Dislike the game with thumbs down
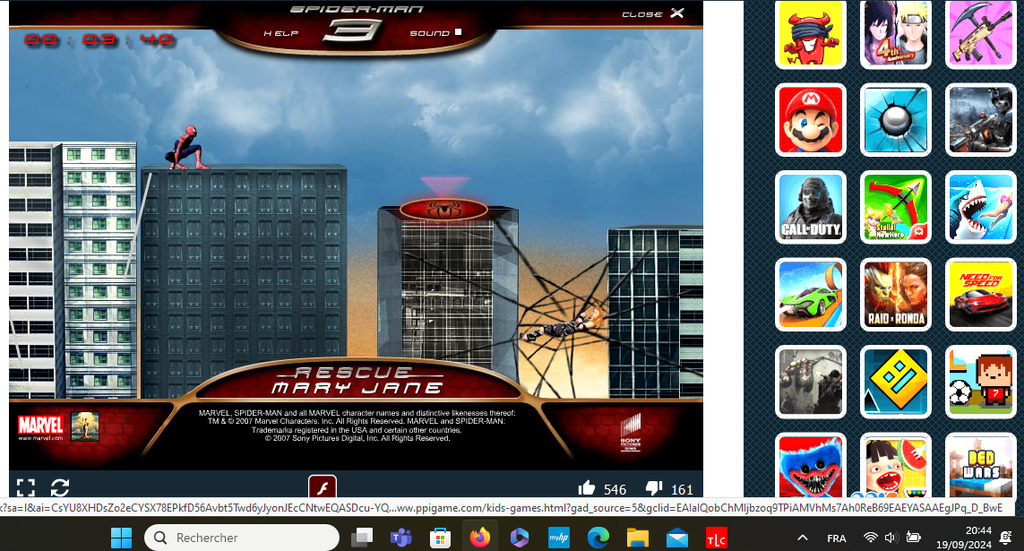 tap(654, 488)
